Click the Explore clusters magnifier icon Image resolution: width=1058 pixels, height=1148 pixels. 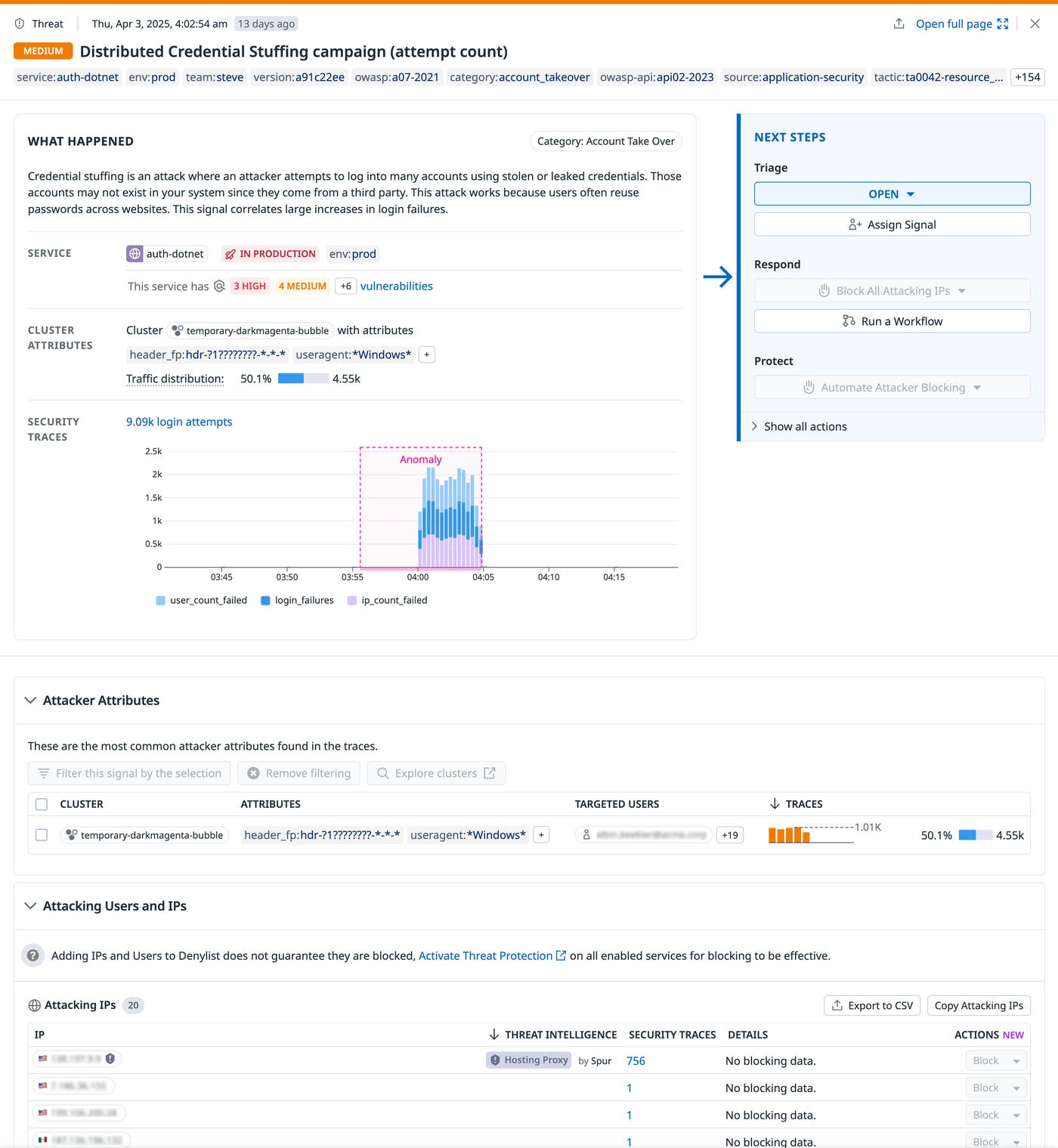[x=382, y=773]
